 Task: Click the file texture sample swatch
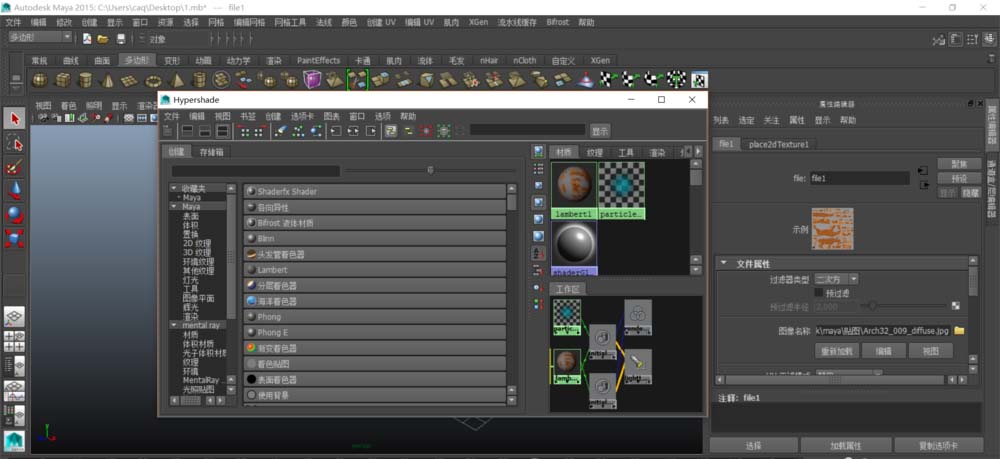[x=832, y=229]
